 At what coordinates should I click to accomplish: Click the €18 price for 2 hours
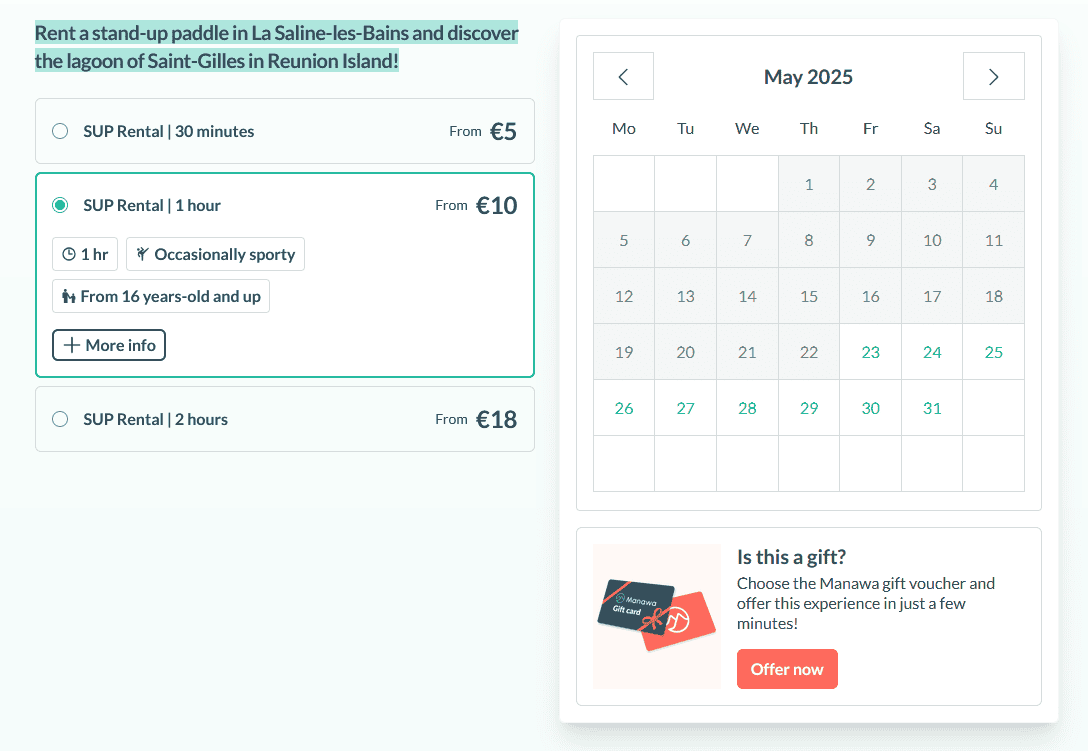click(x=496, y=419)
